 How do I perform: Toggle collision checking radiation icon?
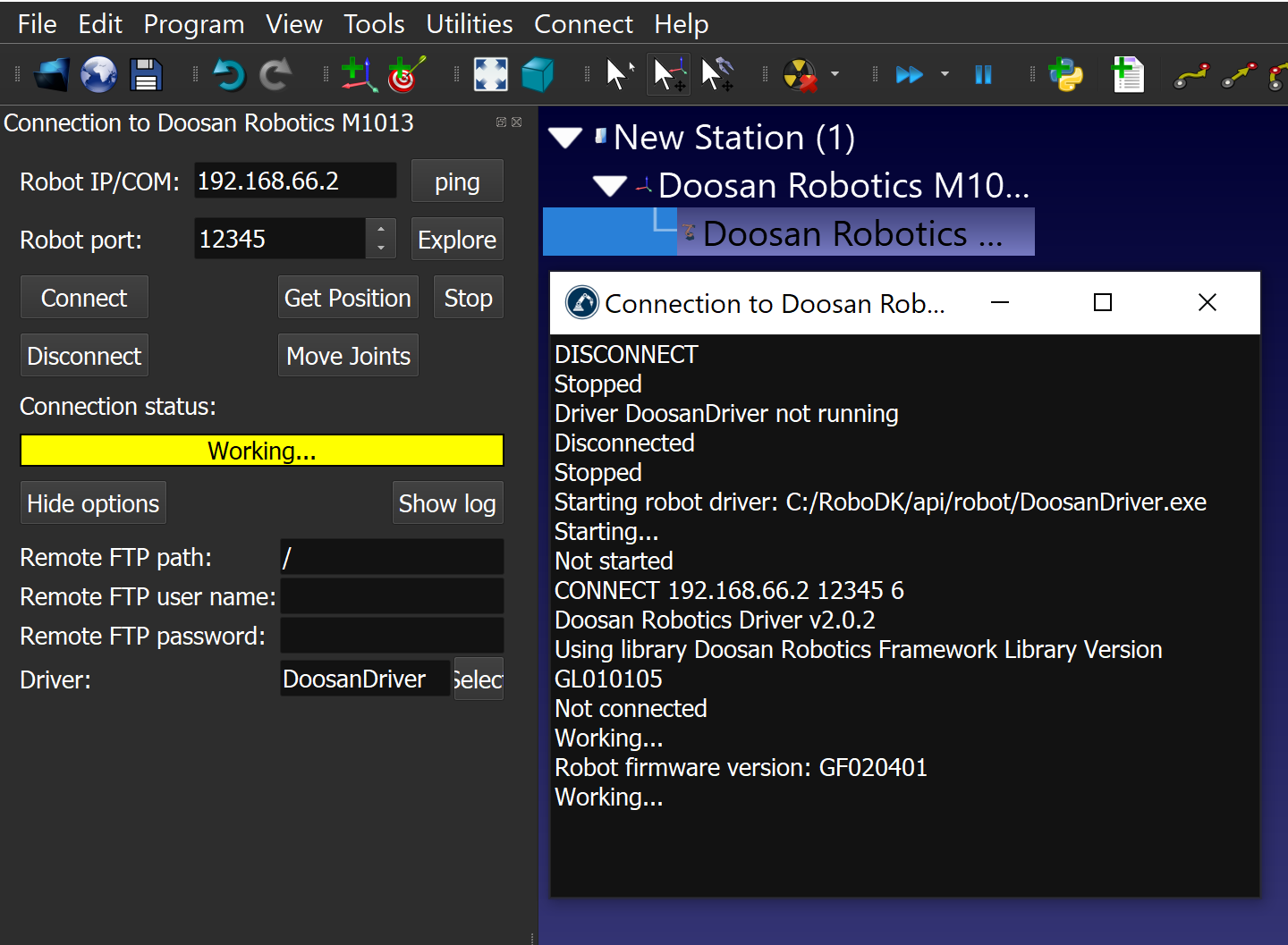(x=800, y=74)
